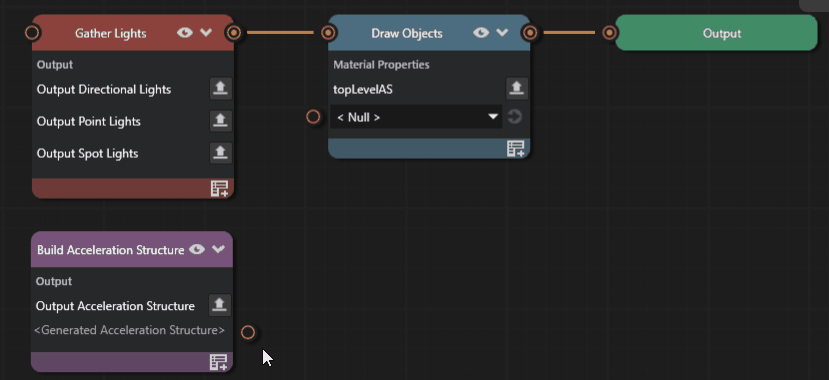Select the green Output node

click(x=716, y=33)
